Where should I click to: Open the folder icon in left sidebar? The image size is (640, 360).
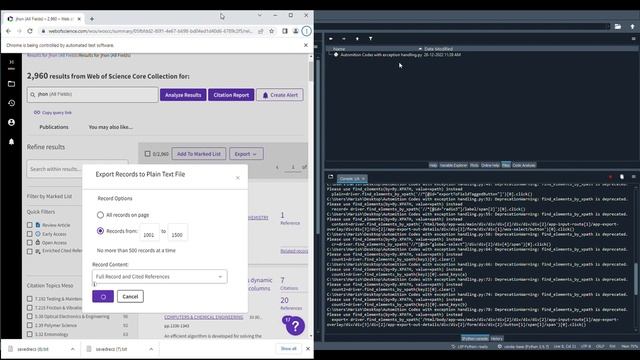pos(11,84)
